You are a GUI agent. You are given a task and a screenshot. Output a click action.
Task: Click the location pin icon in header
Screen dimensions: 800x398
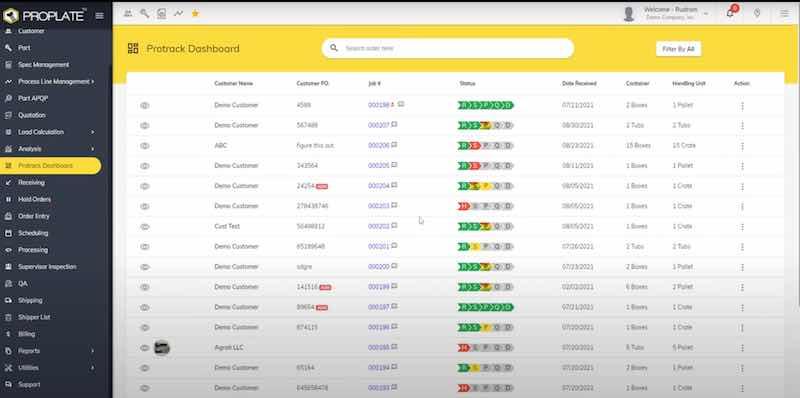(757, 13)
